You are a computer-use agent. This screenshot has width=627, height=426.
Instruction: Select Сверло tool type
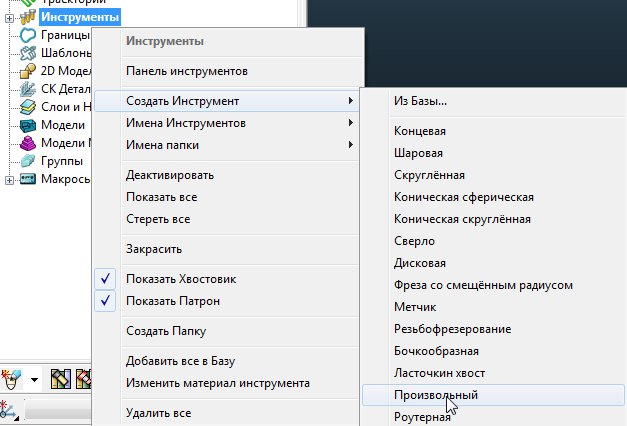(x=493, y=241)
